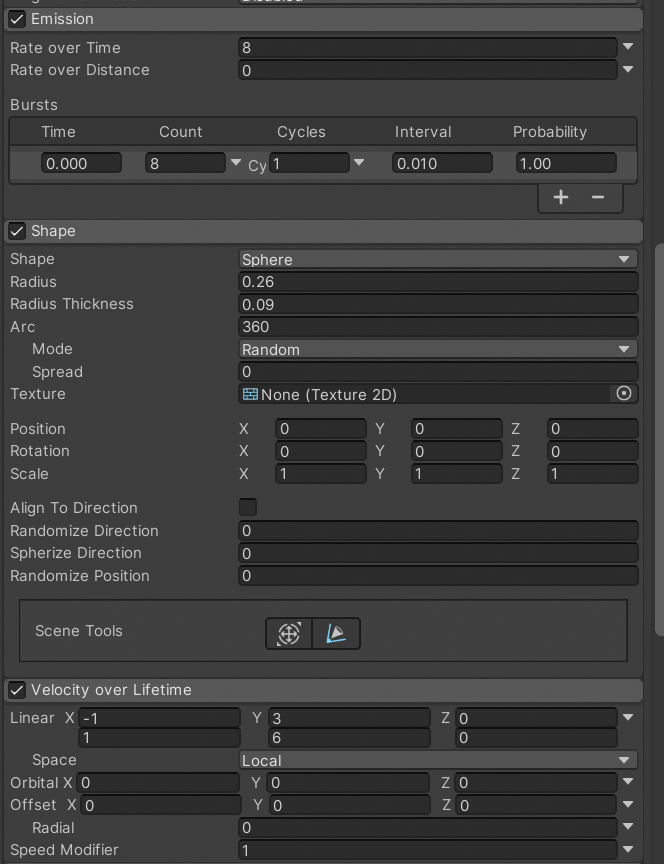Open the Texture object picker circle
The image size is (664, 864).
[x=624, y=393]
